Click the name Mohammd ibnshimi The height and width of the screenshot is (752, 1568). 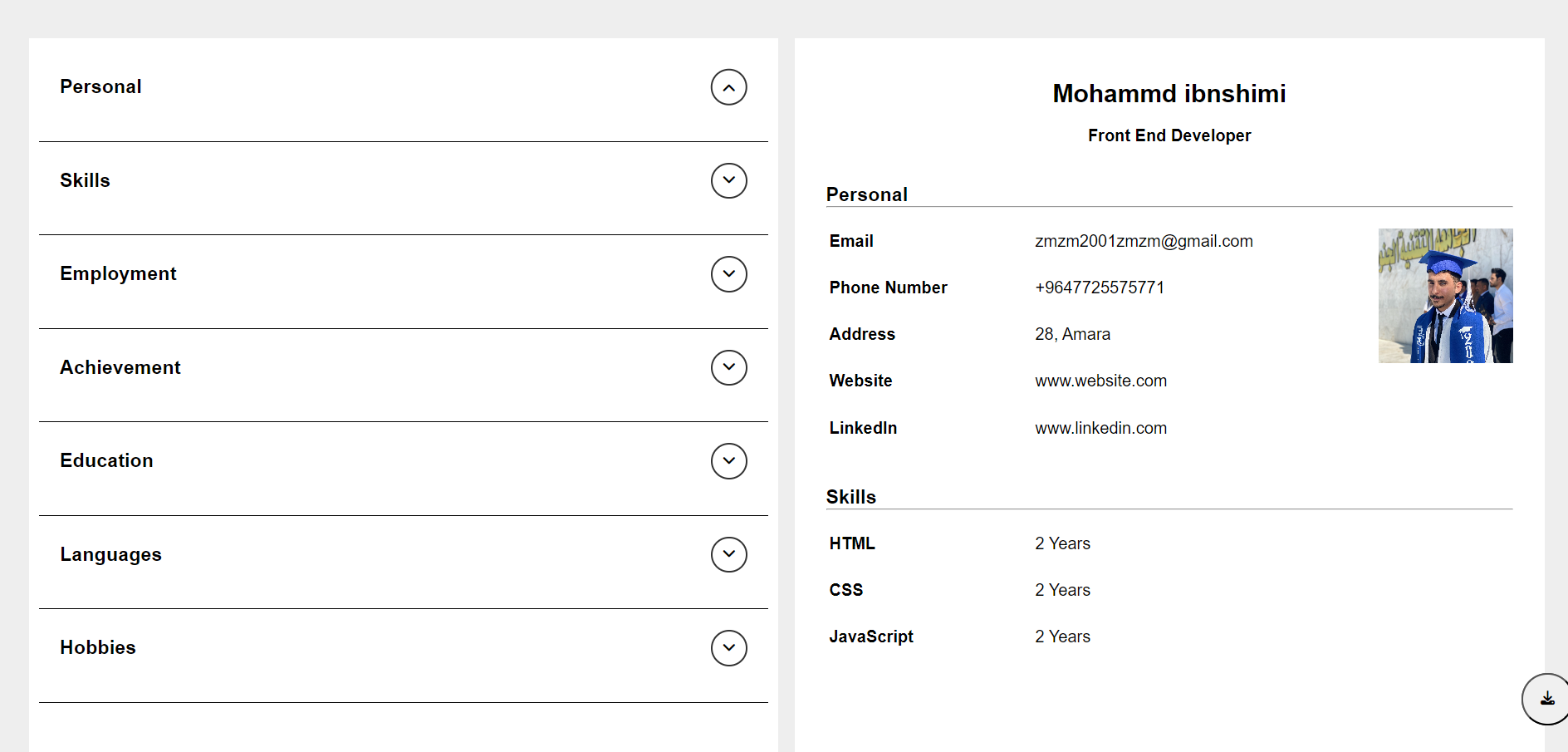point(1169,94)
